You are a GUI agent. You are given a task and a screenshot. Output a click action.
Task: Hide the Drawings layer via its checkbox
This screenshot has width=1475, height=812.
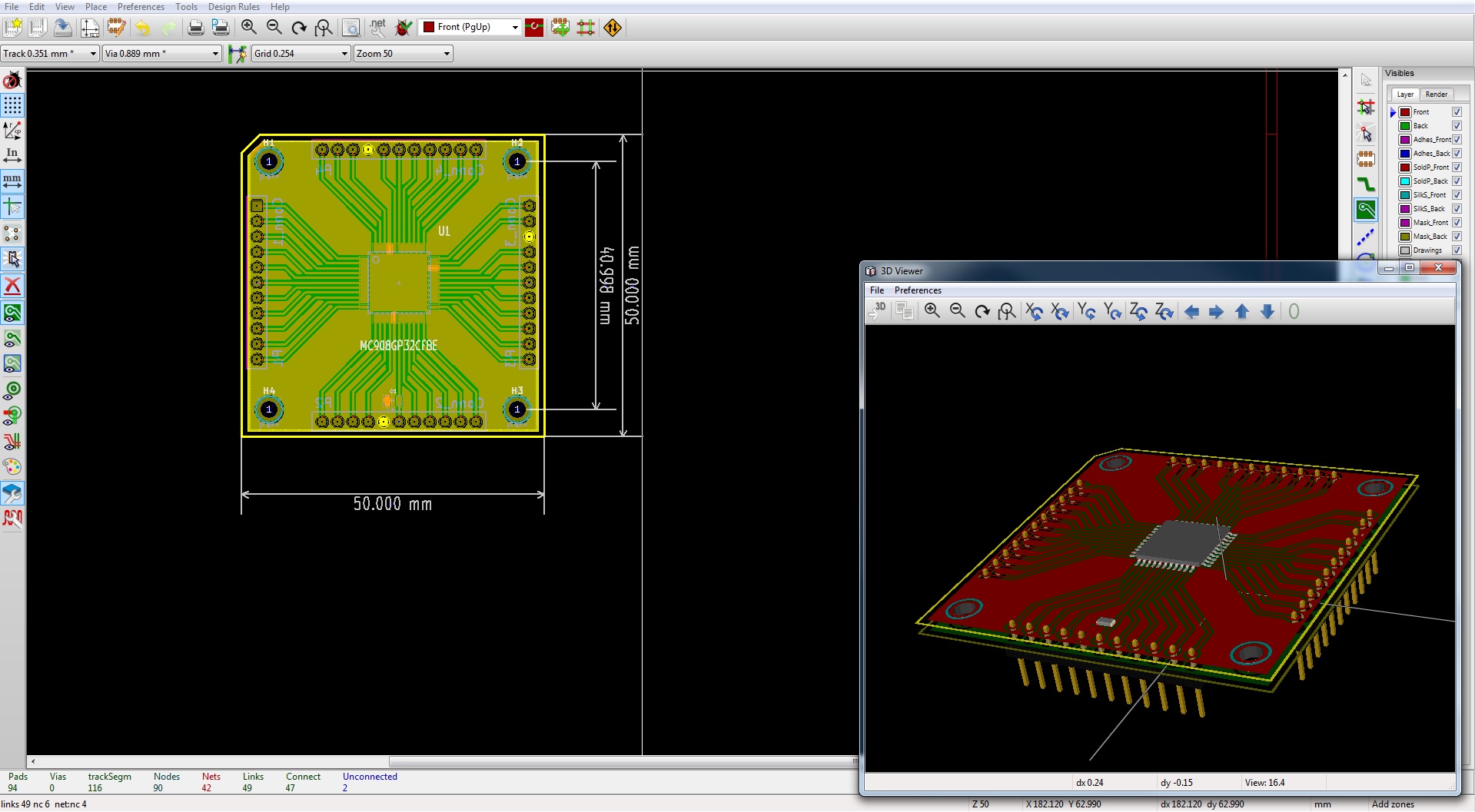(x=1457, y=250)
